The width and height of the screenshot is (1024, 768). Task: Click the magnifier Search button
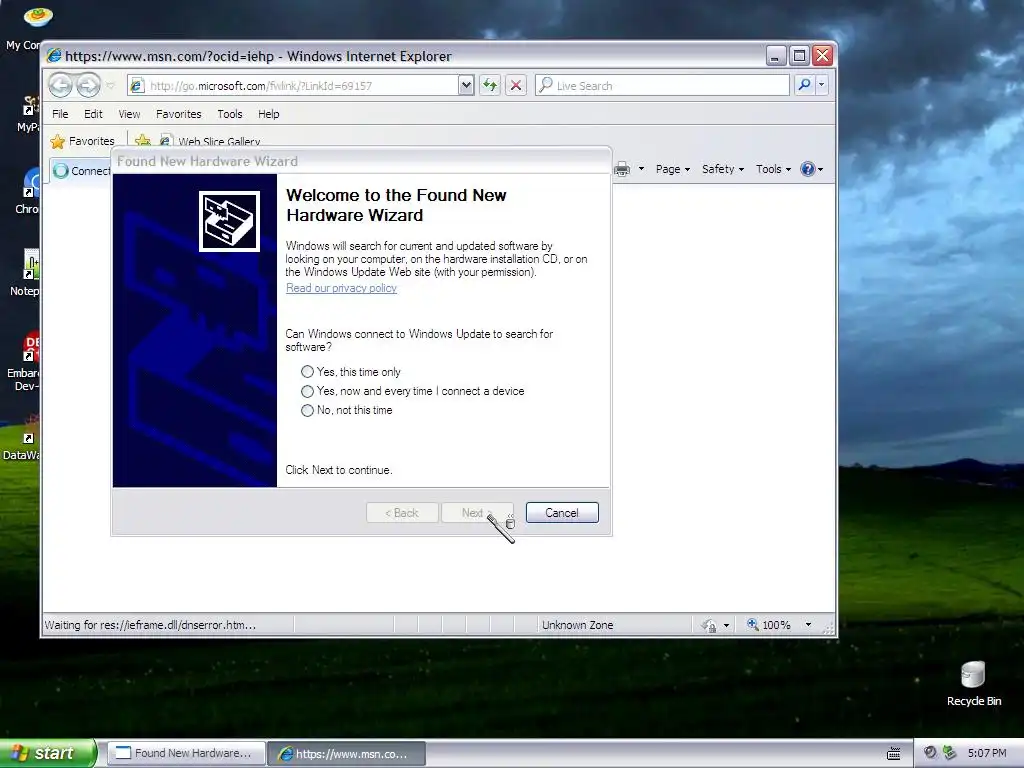[x=804, y=85]
